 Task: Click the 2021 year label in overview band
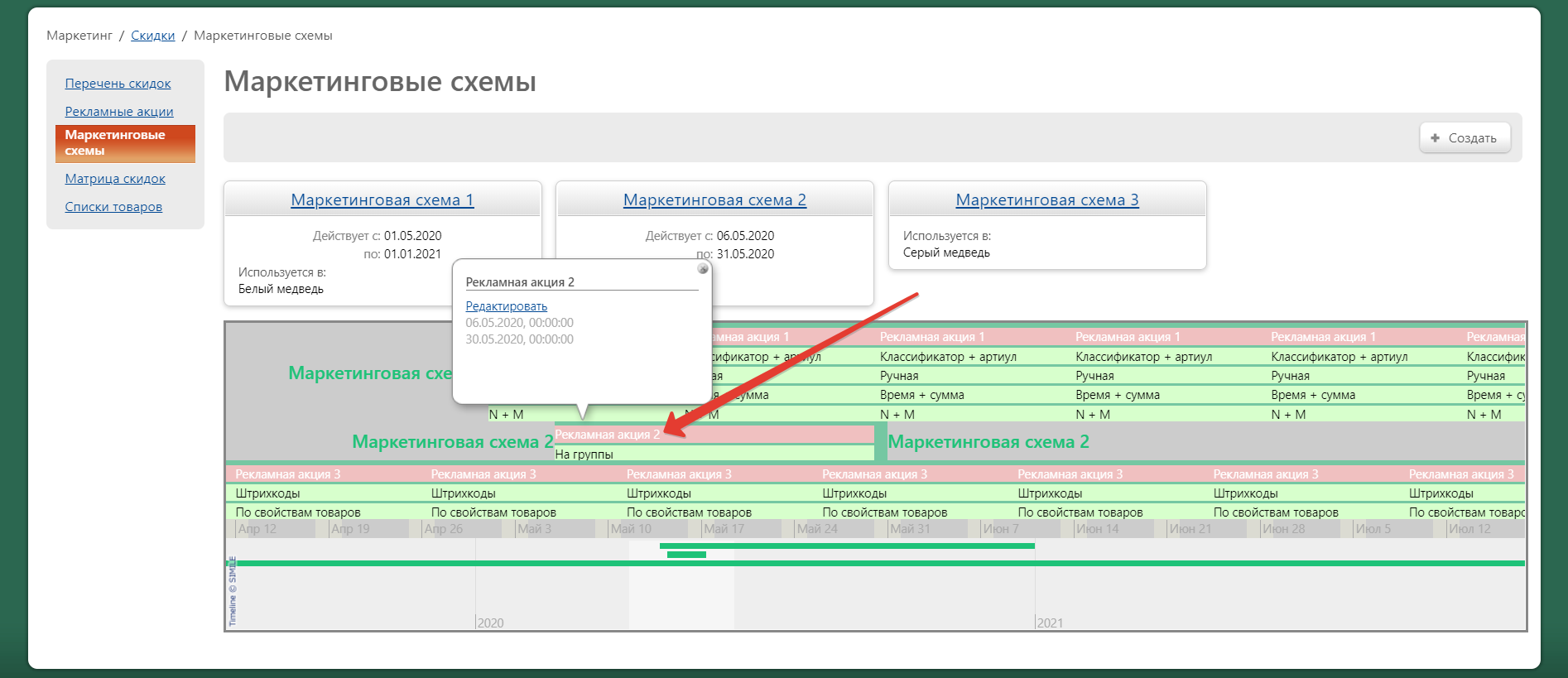point(1050,623)
